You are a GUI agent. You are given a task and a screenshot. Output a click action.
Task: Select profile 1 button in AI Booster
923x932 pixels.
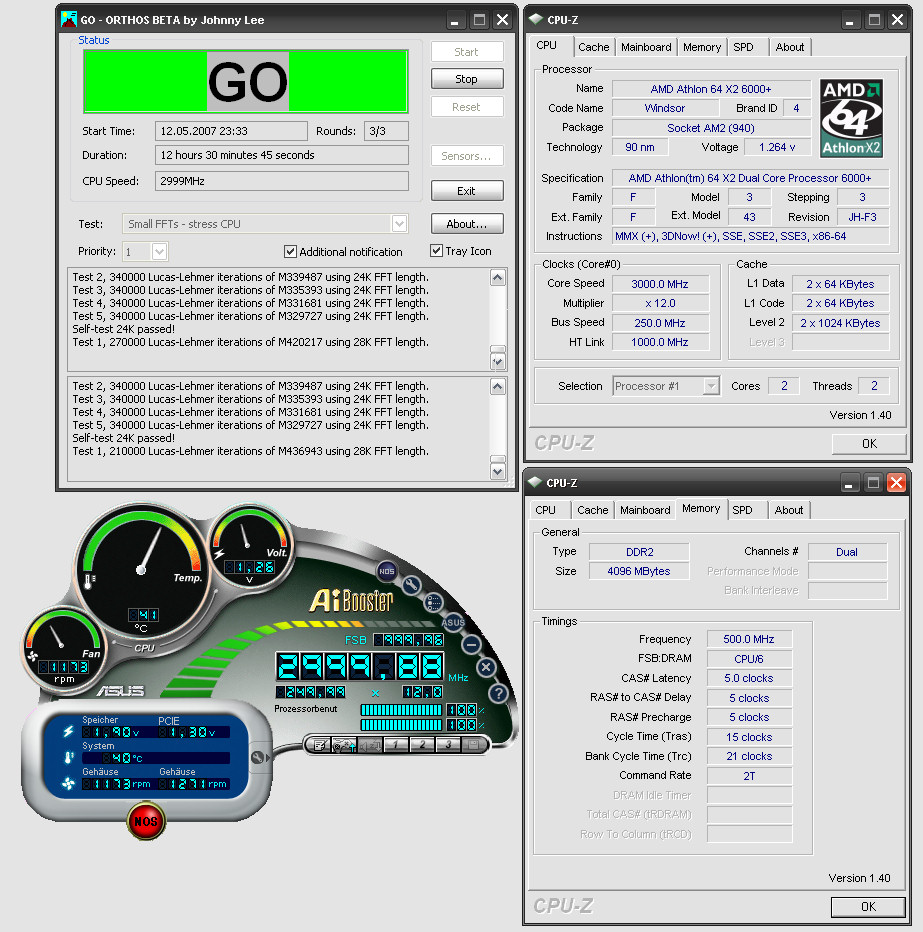(396, 744)
